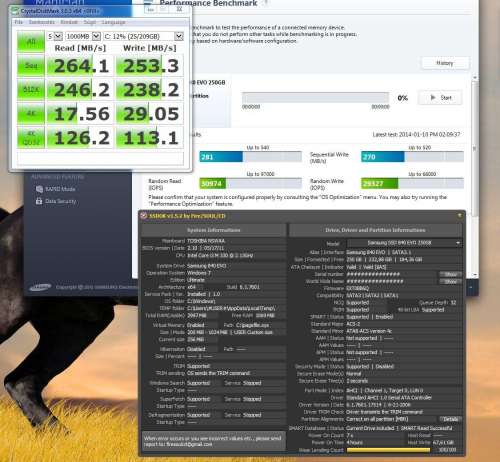Start the 512K benchmark test
The image size is (500, 462).
tap(31, 90)
